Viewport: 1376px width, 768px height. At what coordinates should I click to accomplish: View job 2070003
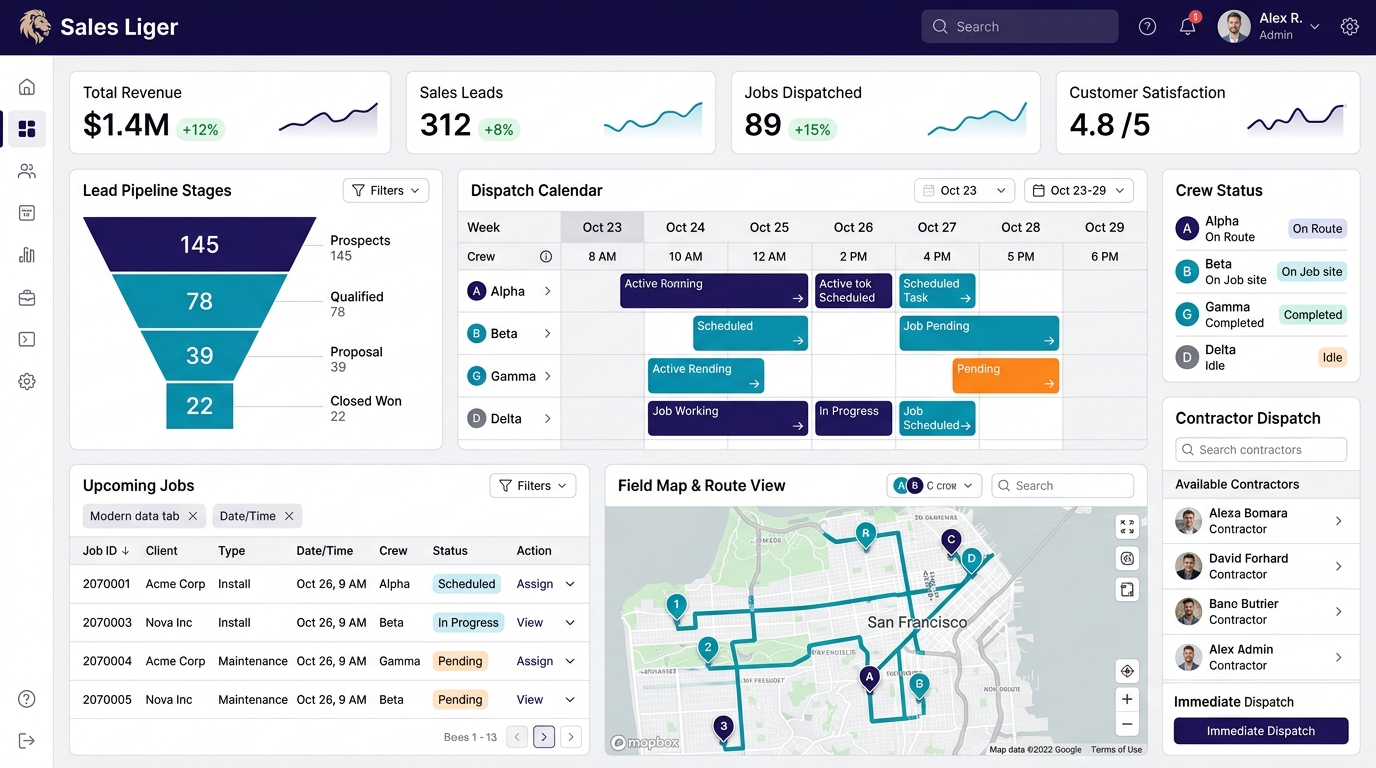pos(530,622)
